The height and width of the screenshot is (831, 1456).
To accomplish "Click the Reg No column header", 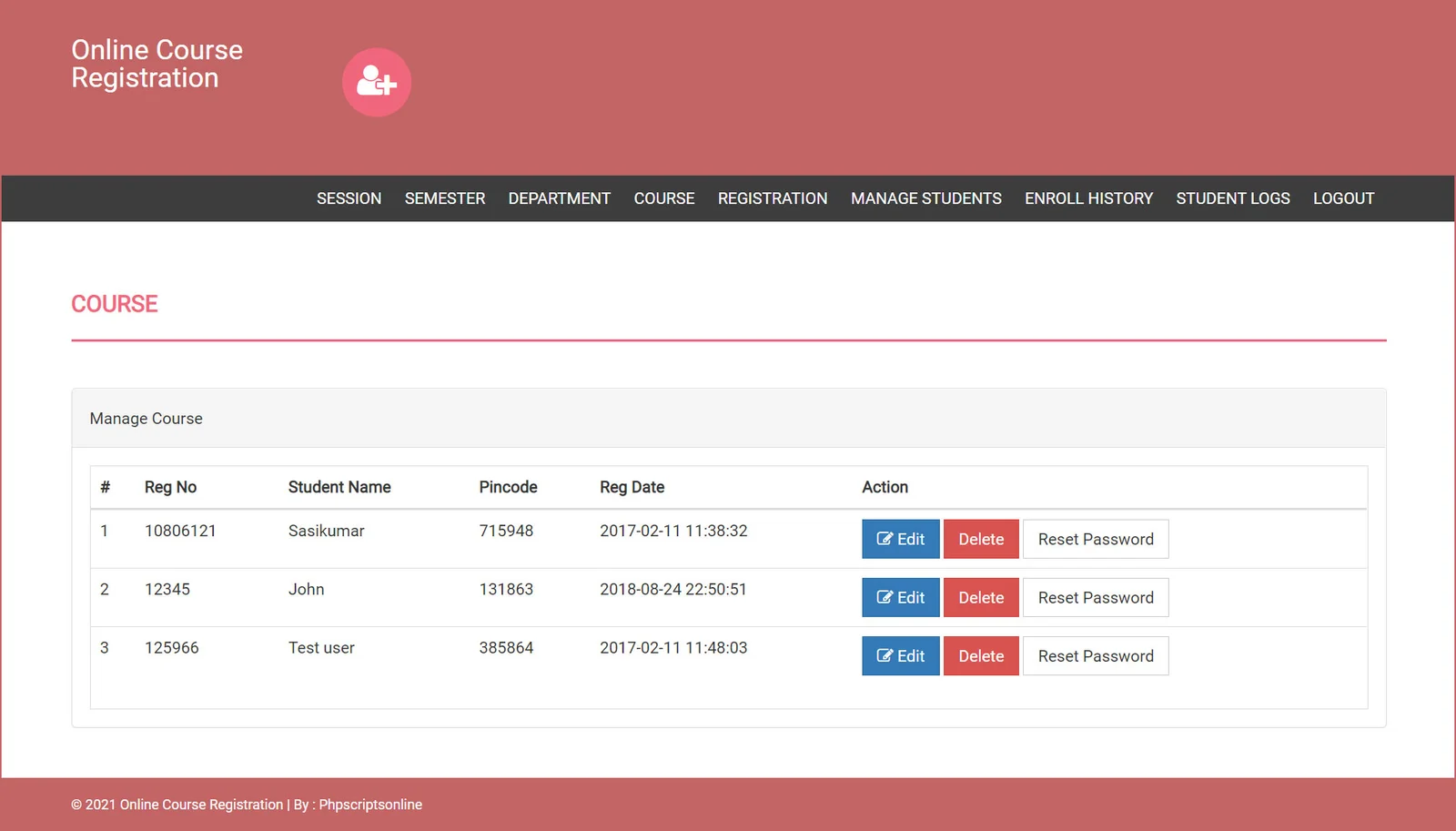I will point(170,487).
